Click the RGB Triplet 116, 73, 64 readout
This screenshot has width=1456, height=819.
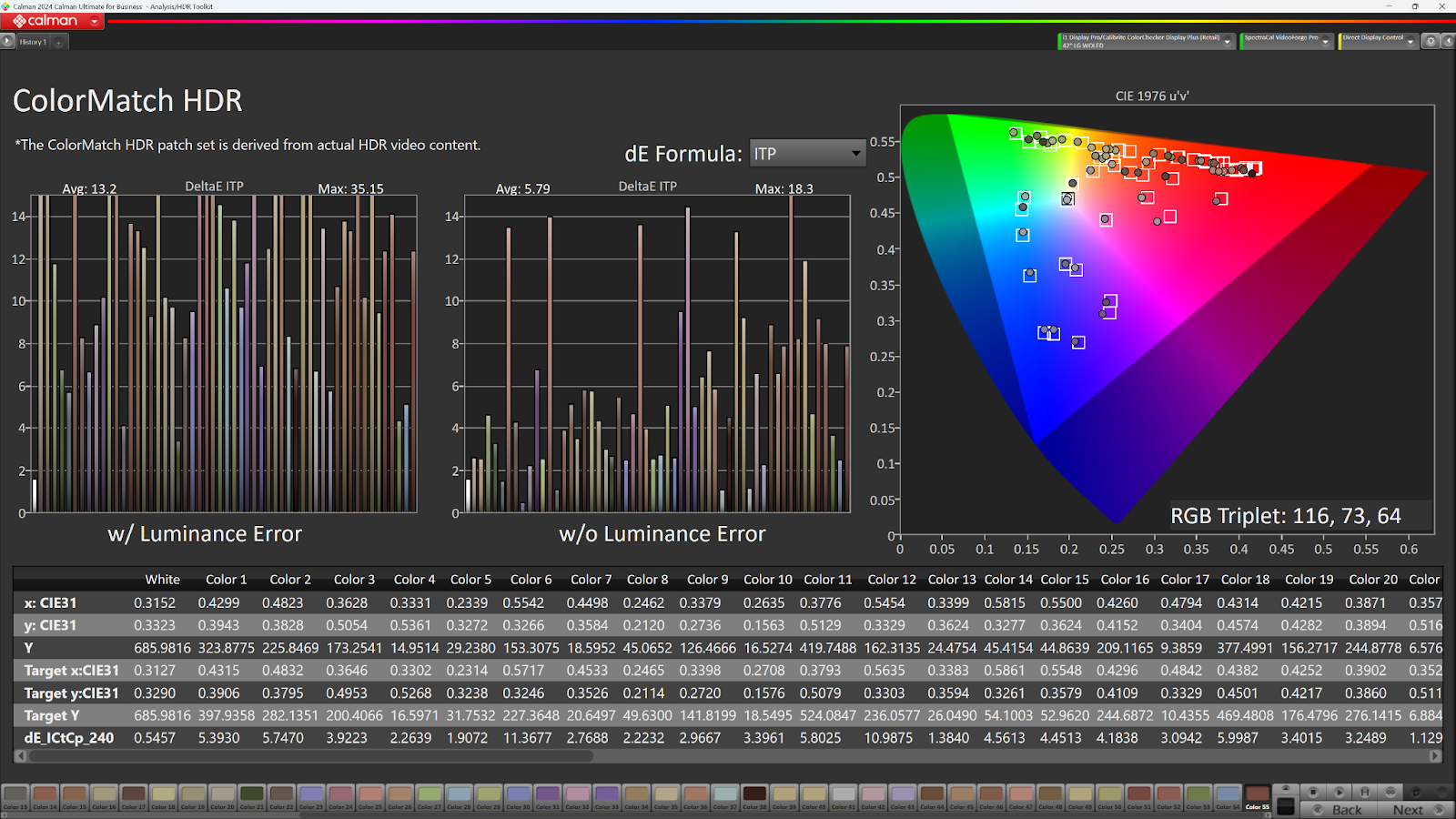[x=1286, y=516]
